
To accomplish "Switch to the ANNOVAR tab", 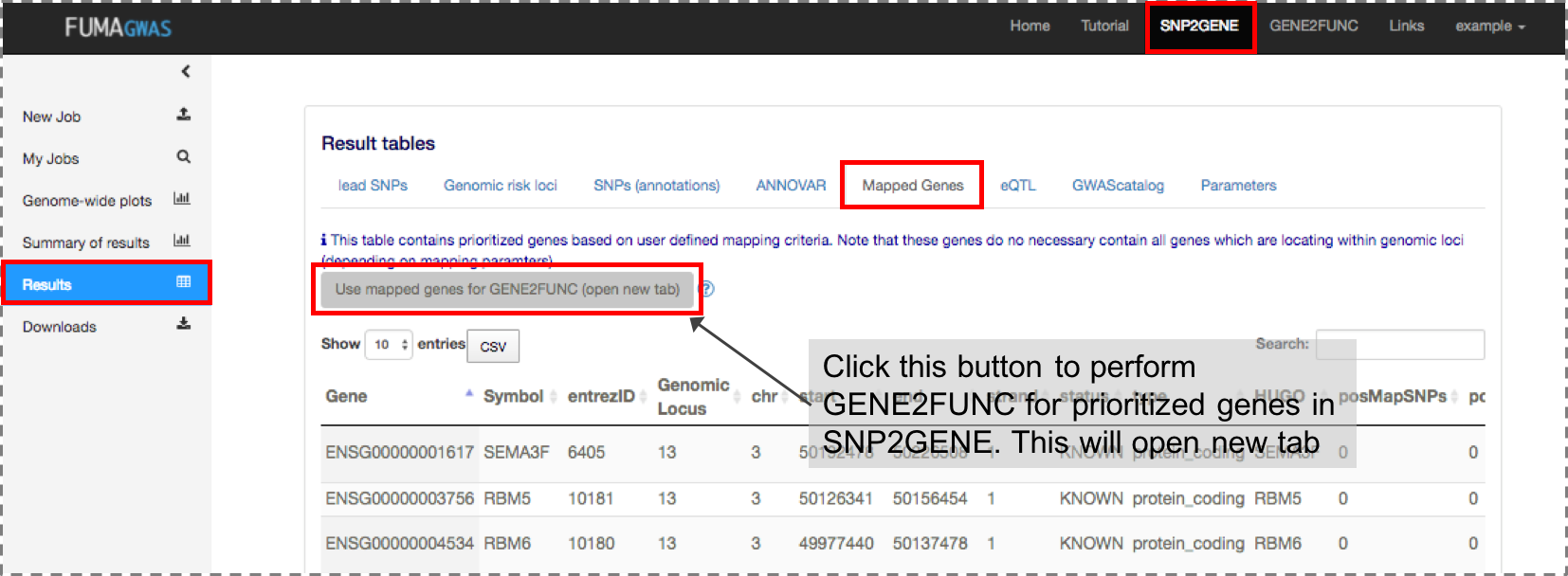I will (791, 186).
